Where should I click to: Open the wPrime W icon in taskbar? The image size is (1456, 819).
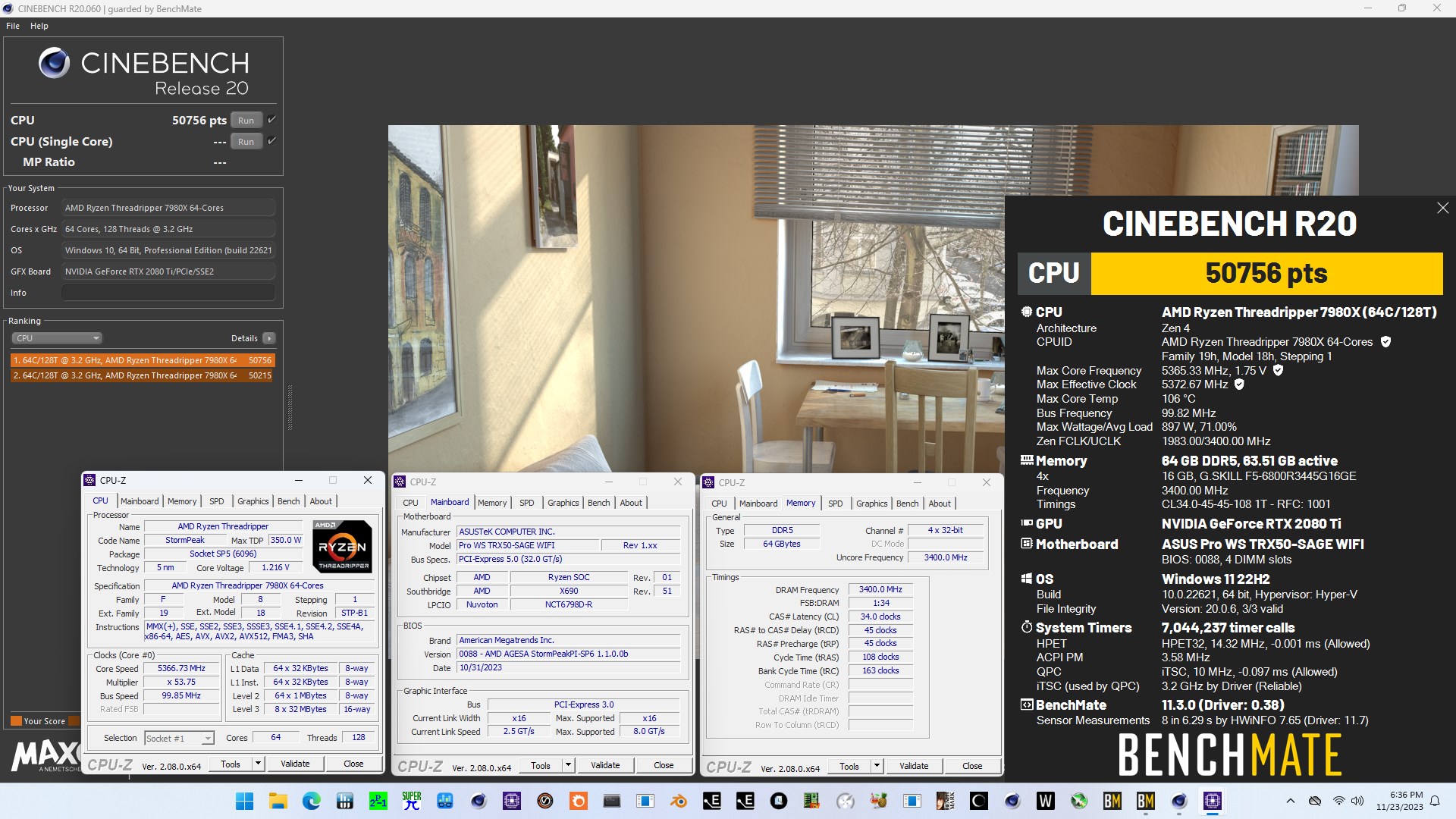coord(1045,801)
